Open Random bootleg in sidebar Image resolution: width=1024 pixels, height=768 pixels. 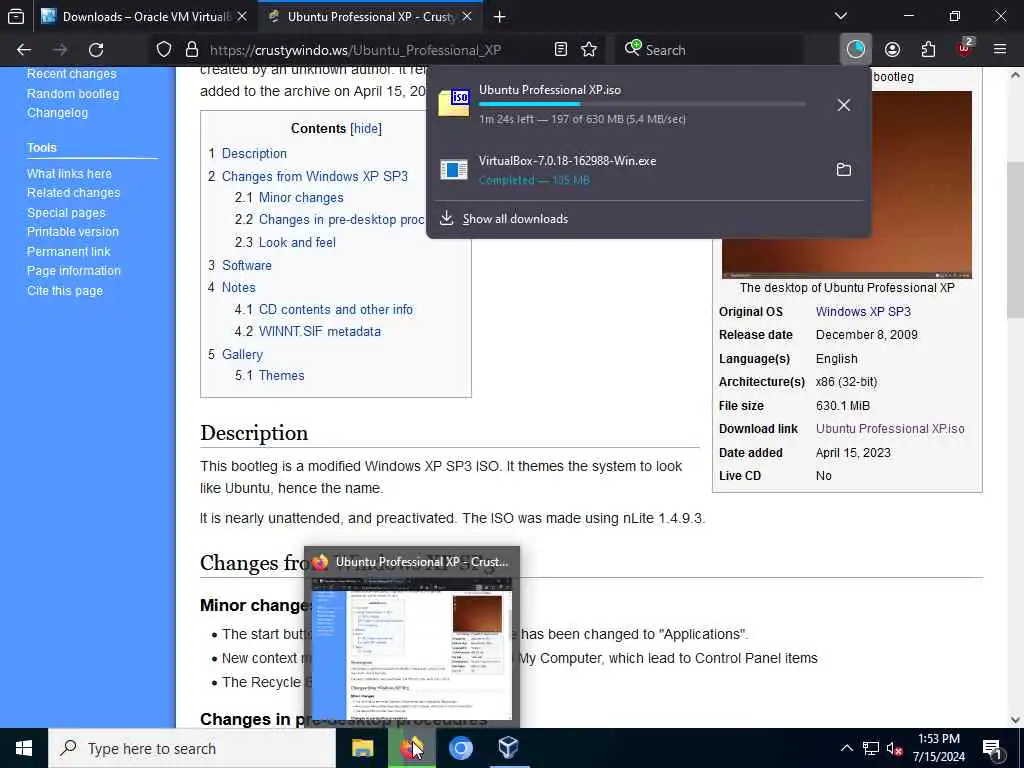pyautogui.click(x=73, y=93)
